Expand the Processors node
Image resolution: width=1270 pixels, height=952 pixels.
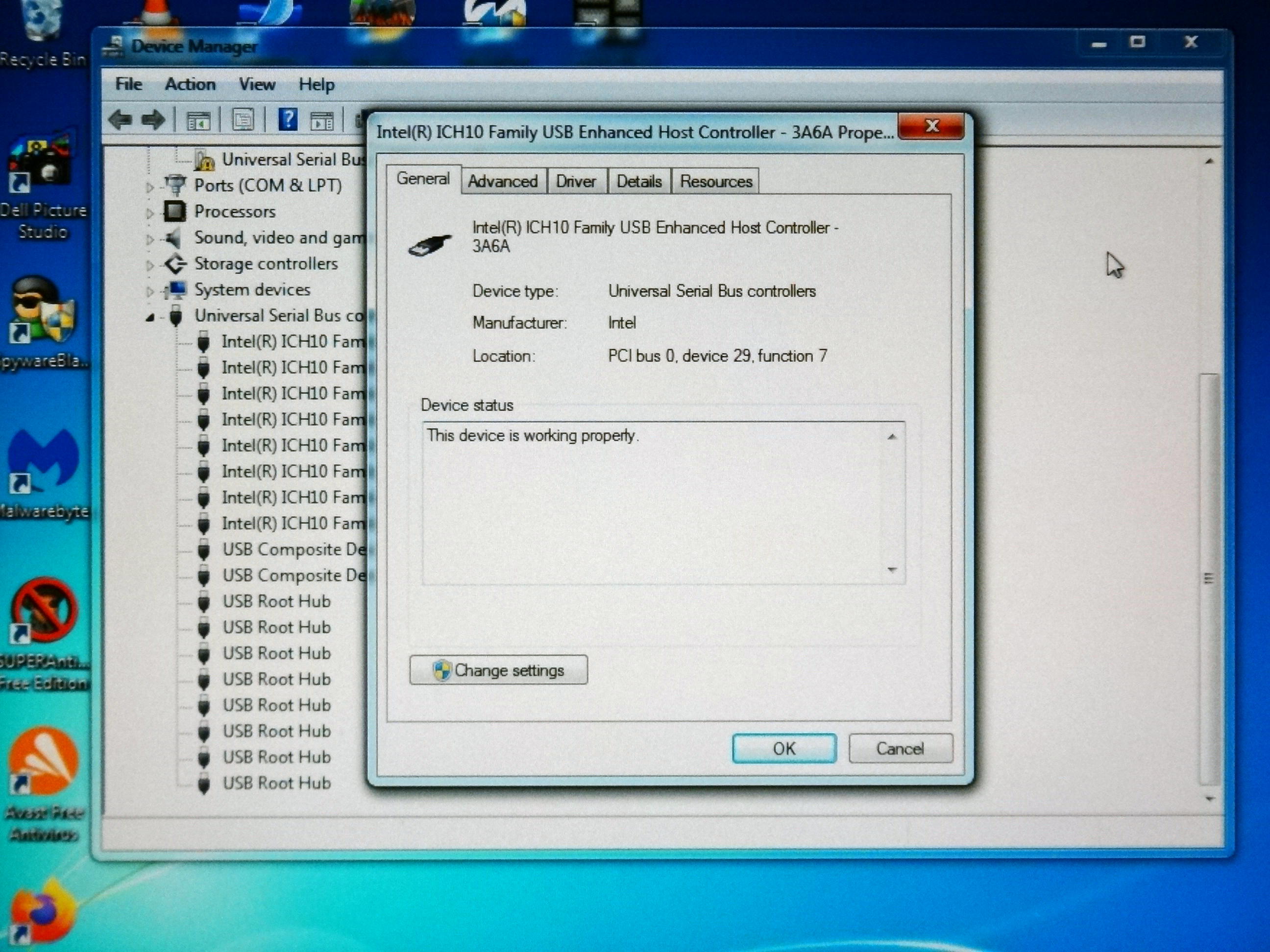(150, 213)
